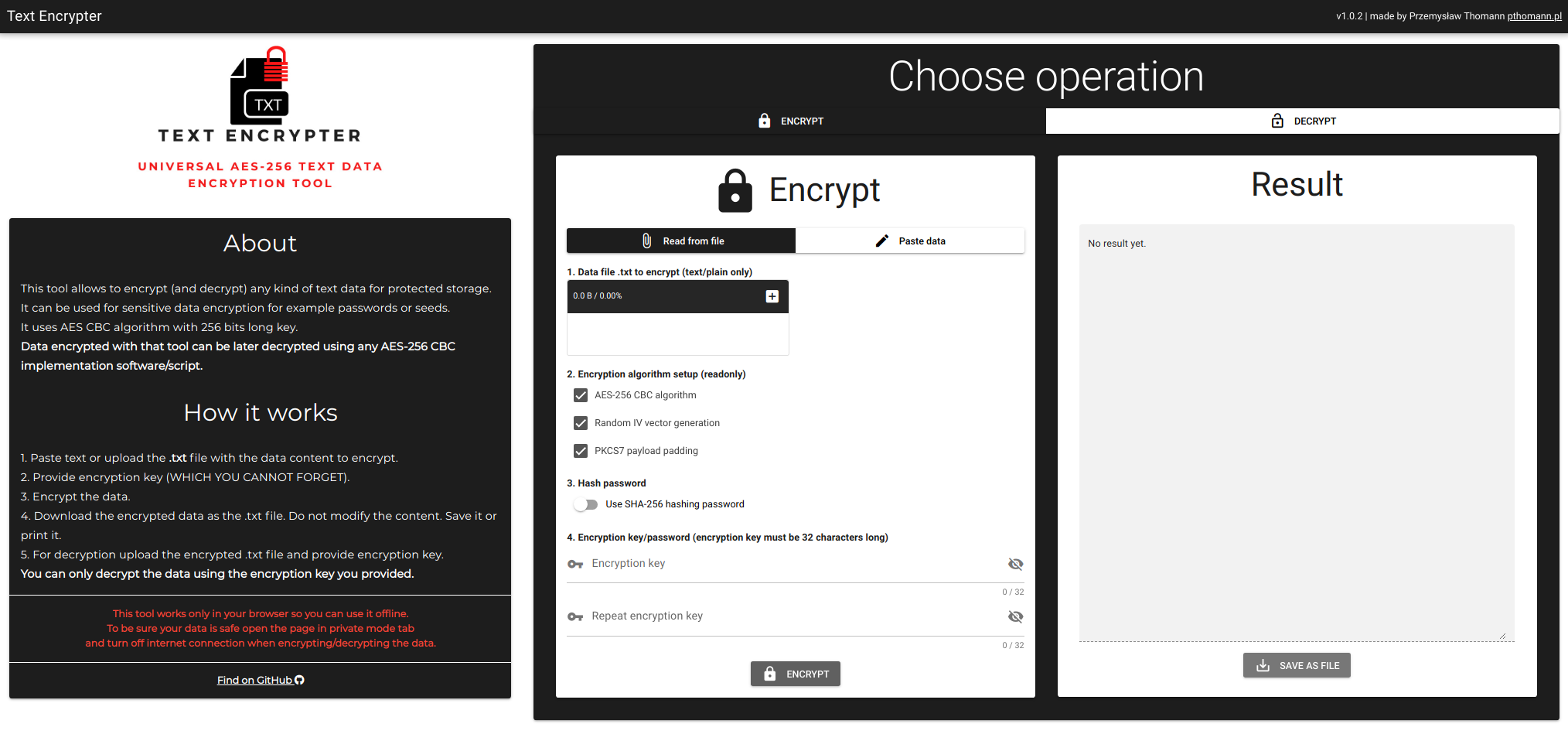Click the 'PKCS7 payload padding' label text
Screen dimensions: 1568x751
pos(646,451)
